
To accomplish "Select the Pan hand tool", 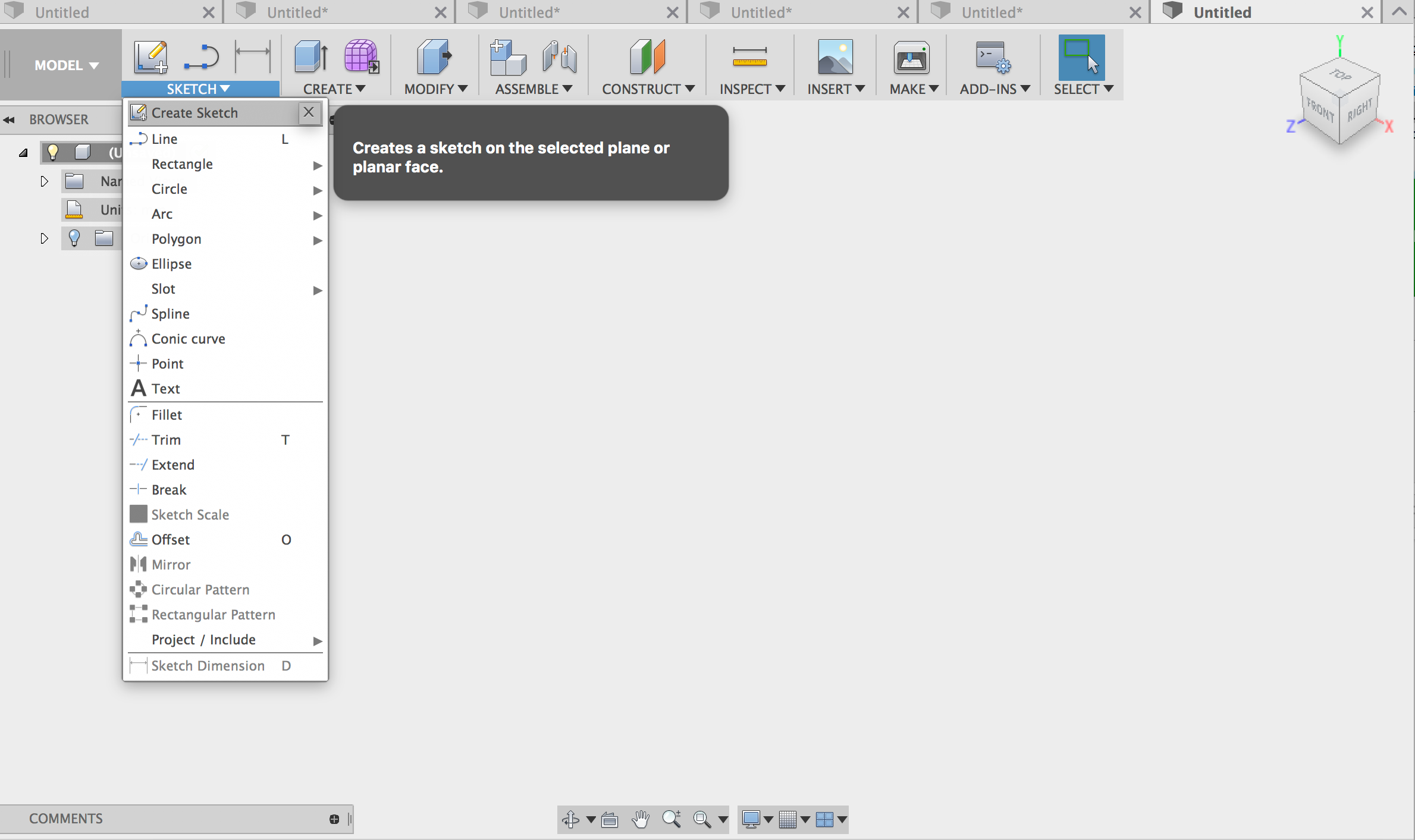I will tap(641, 819).
